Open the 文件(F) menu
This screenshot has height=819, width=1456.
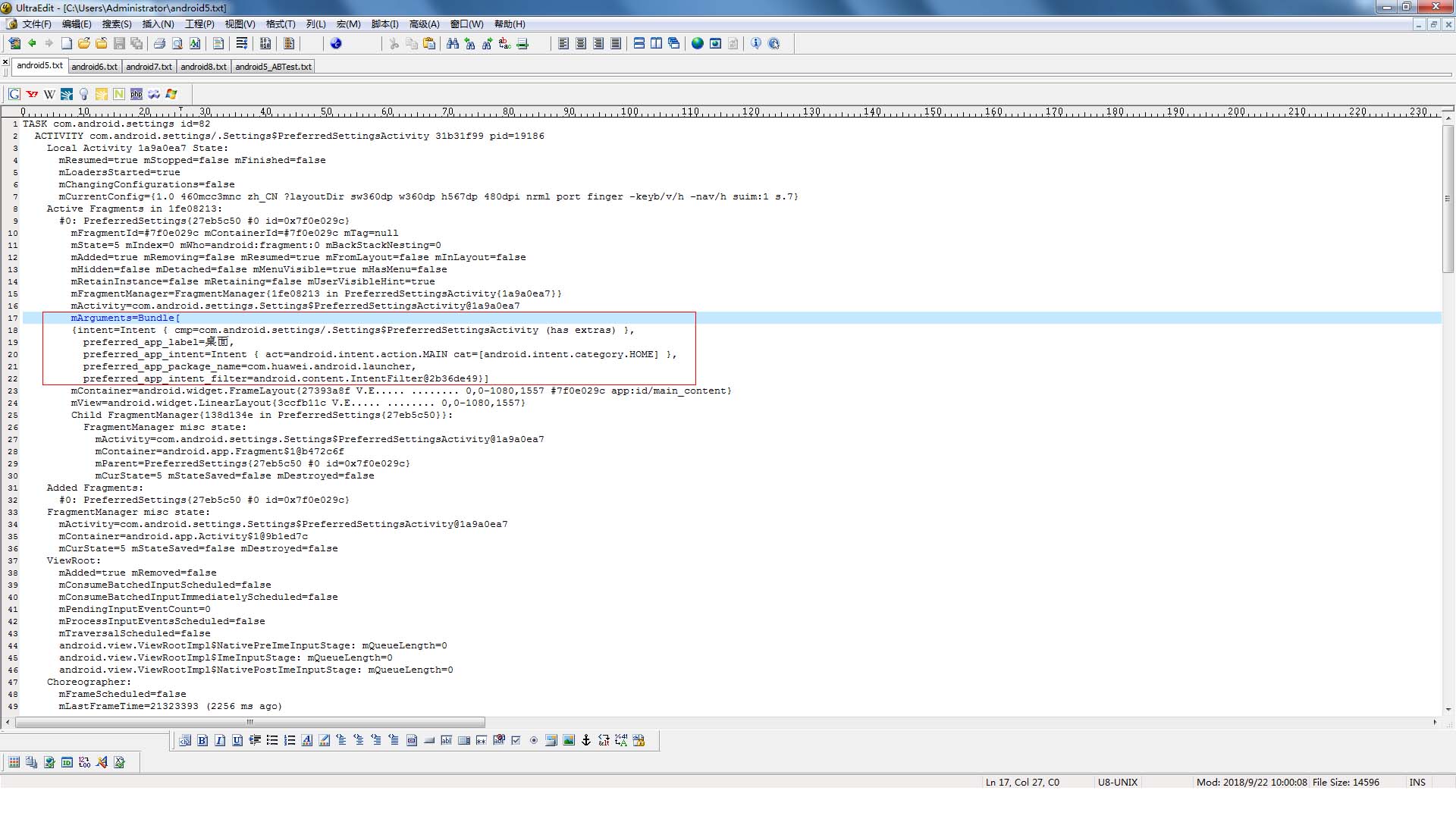(x=36, y=24)
